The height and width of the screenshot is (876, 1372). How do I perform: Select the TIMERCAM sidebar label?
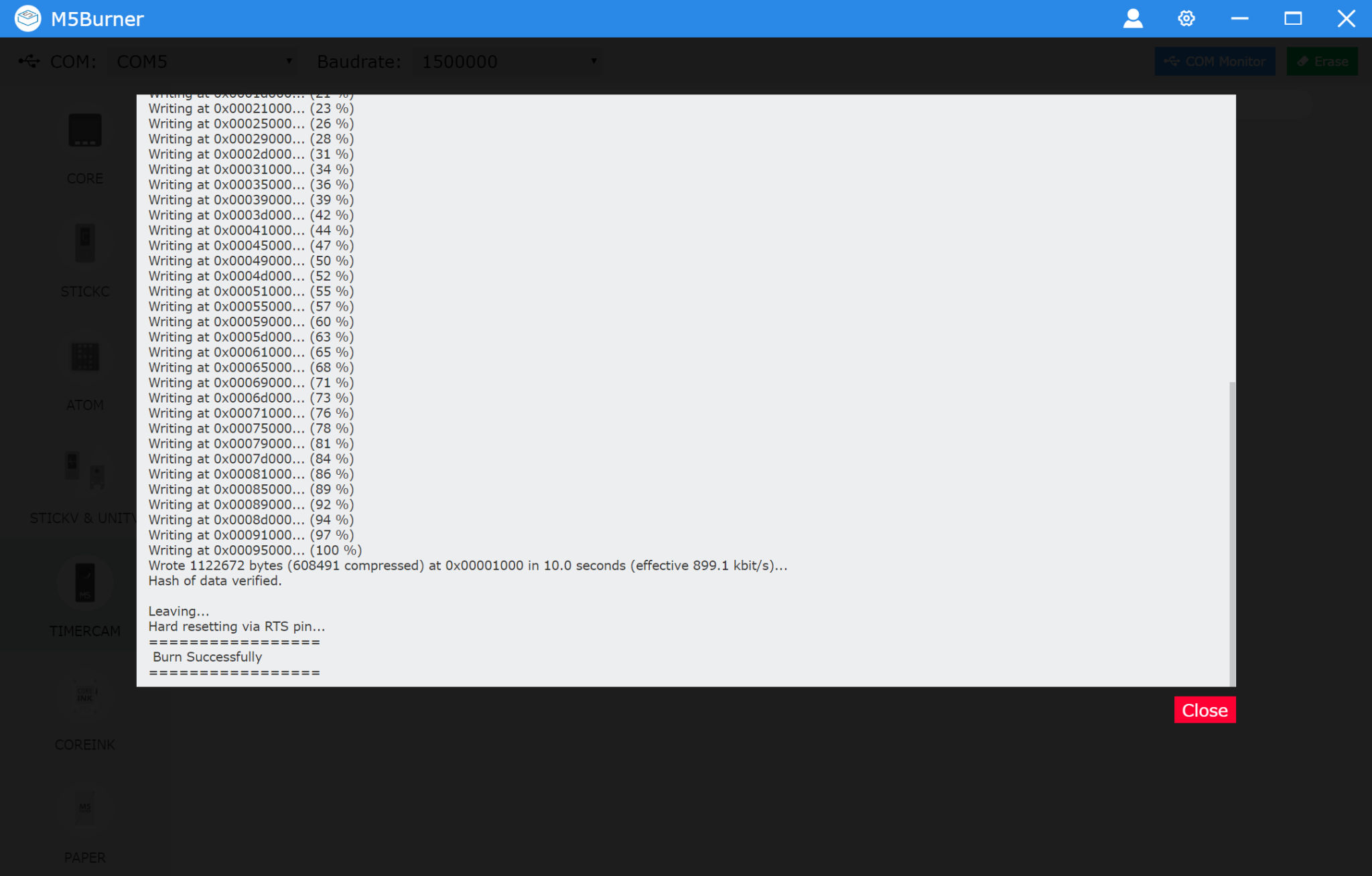(85, 631)
